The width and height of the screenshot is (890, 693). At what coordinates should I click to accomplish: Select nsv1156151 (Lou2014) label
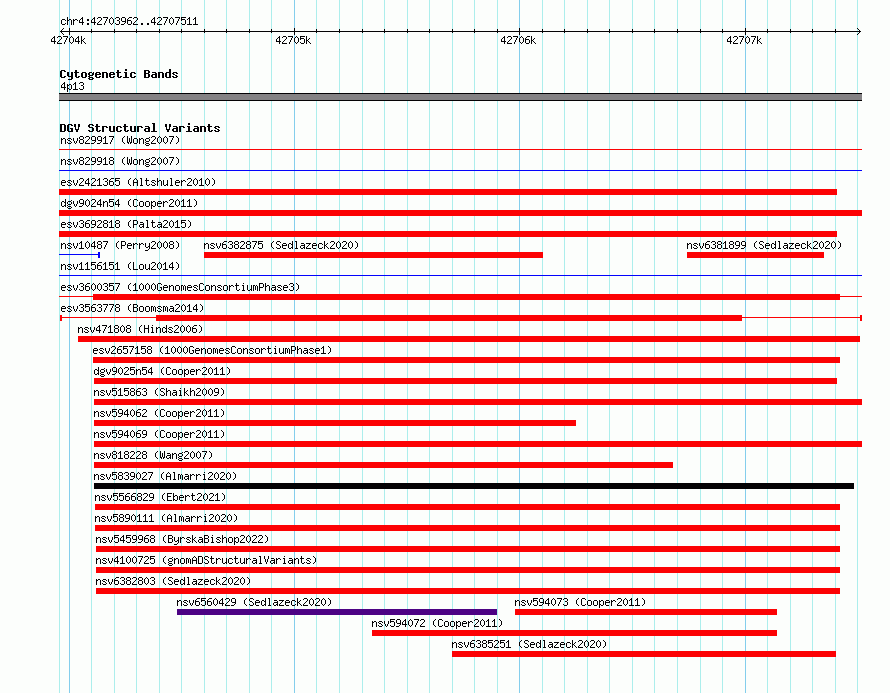pos(120,266)
